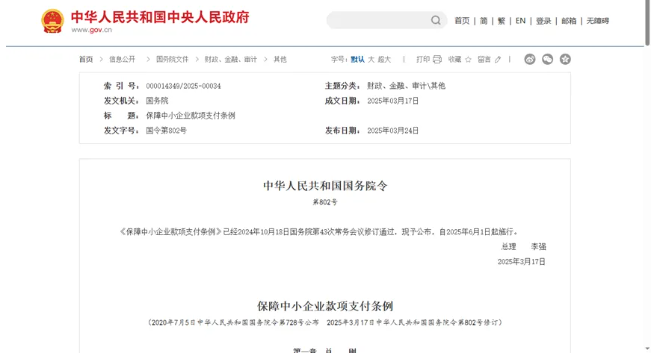Click the pencil icon next to 留言
The width and height of the screenshot is (657, 363).
click(x=497, y=60)
